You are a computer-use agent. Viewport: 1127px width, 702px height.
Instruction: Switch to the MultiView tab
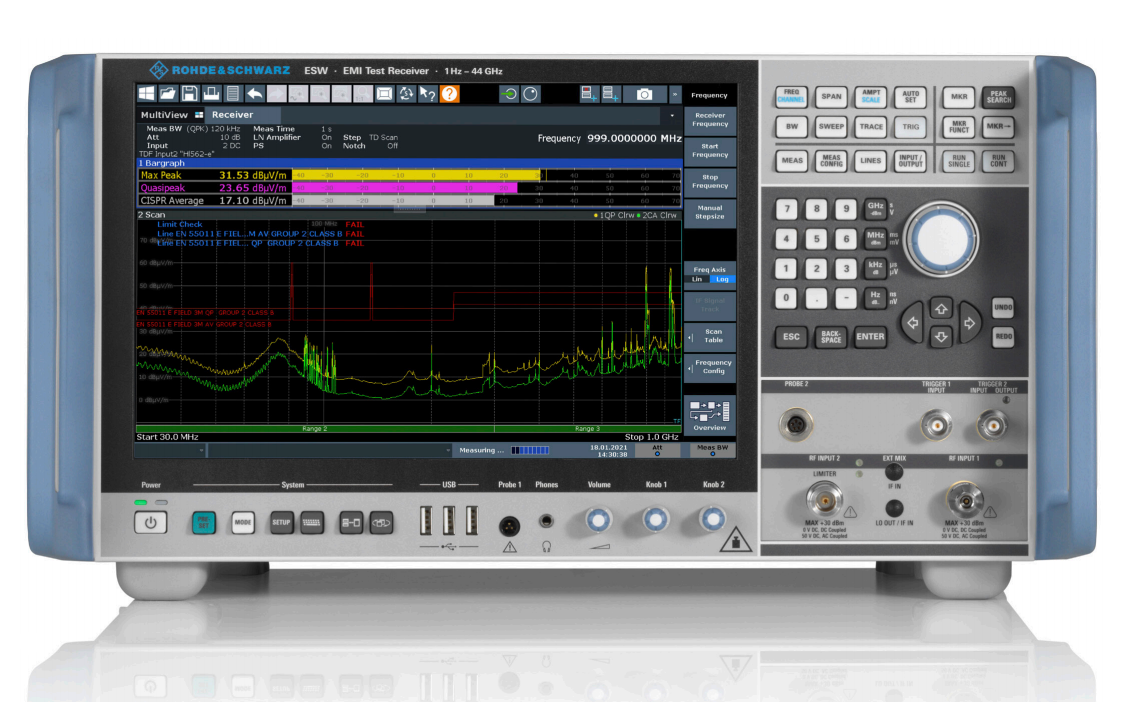[163, 115]
